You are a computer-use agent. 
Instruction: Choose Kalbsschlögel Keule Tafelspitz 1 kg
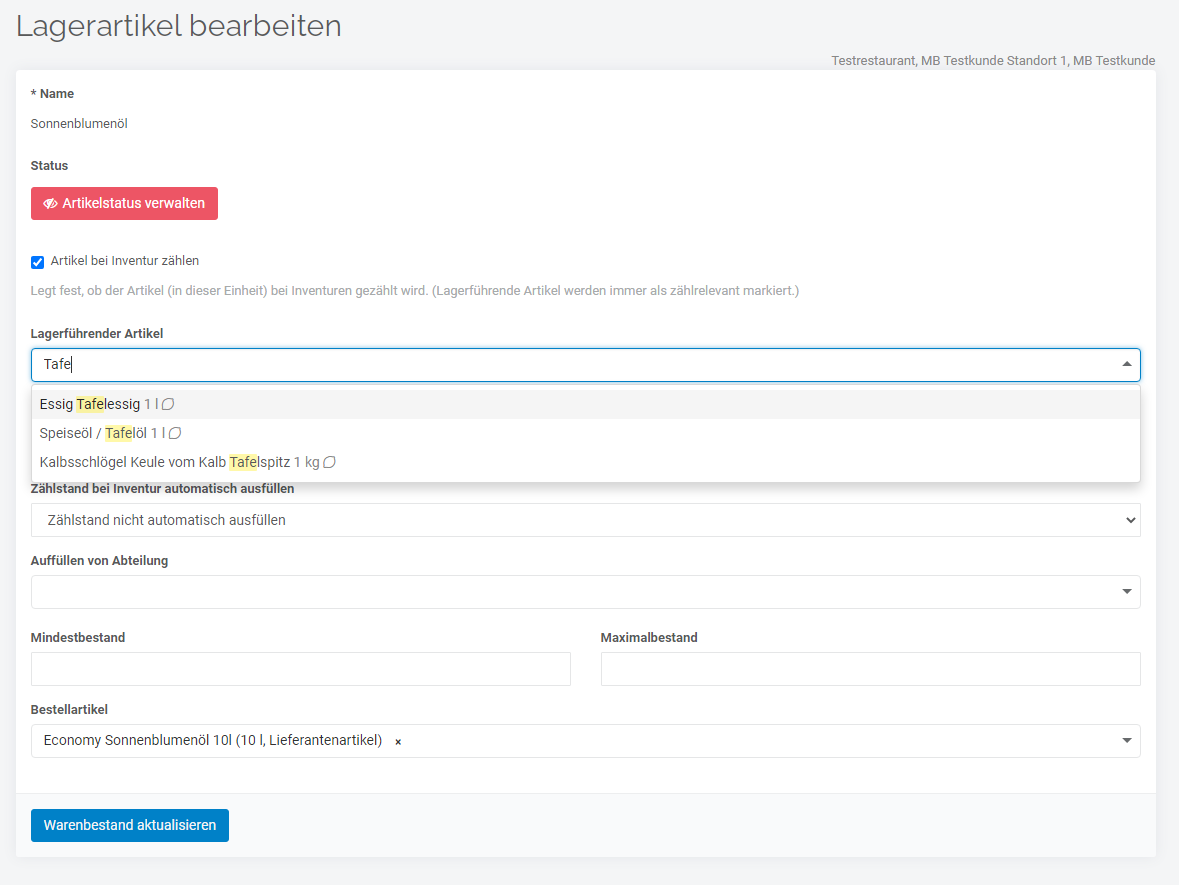point(586,462)
